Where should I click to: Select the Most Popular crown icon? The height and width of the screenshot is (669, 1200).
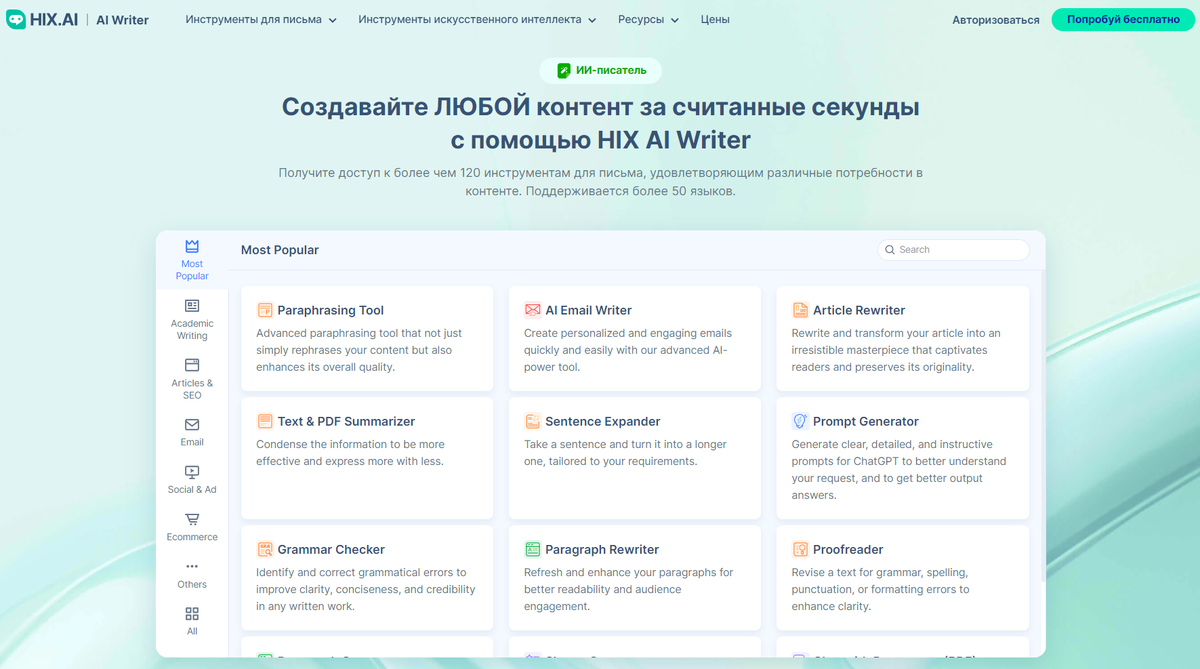[192, 246]
